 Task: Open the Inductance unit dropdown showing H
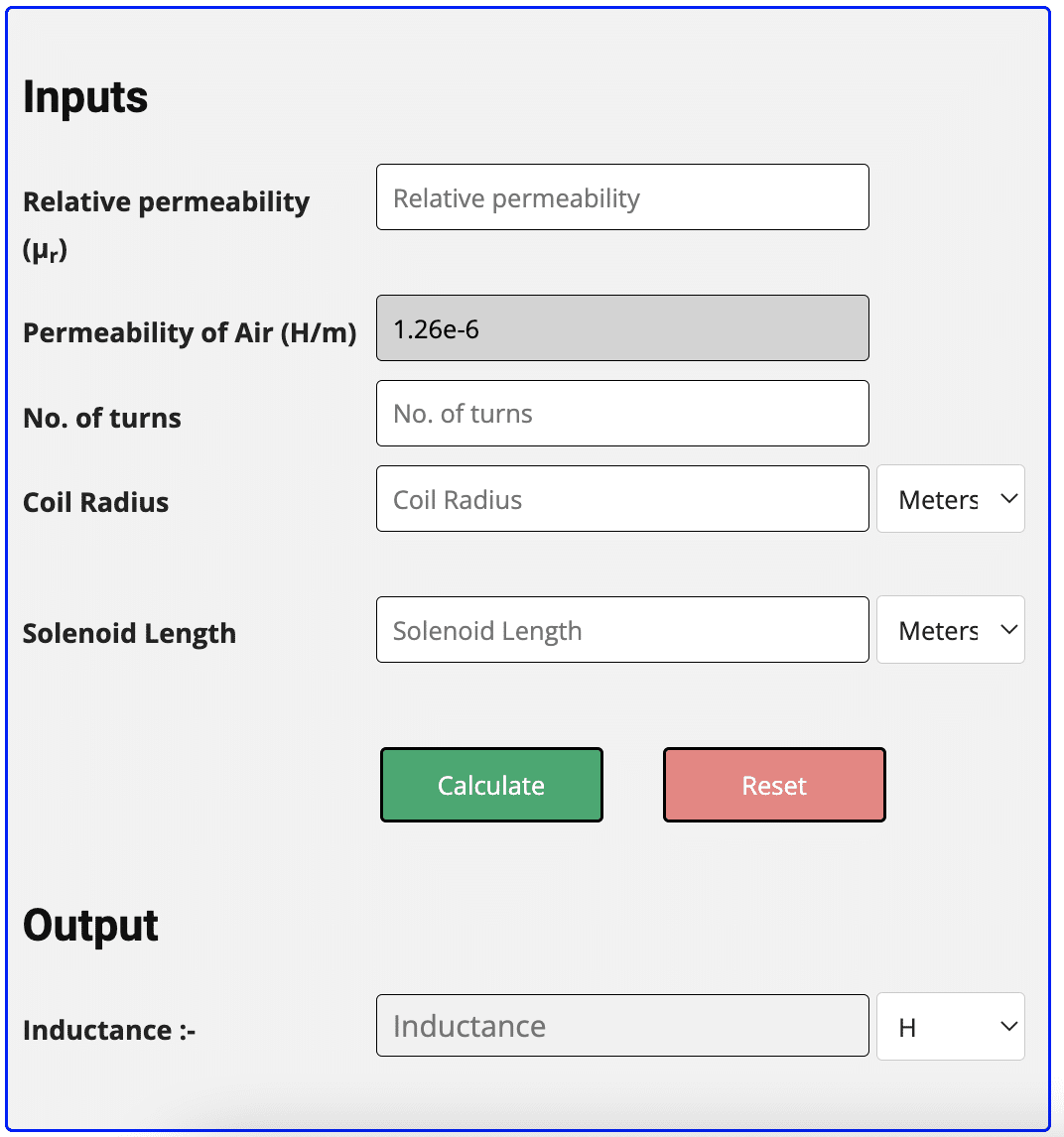(950, 1026)
